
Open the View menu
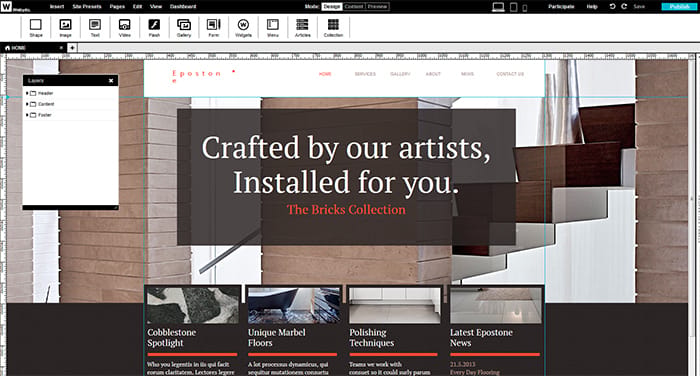click(156, 6)
